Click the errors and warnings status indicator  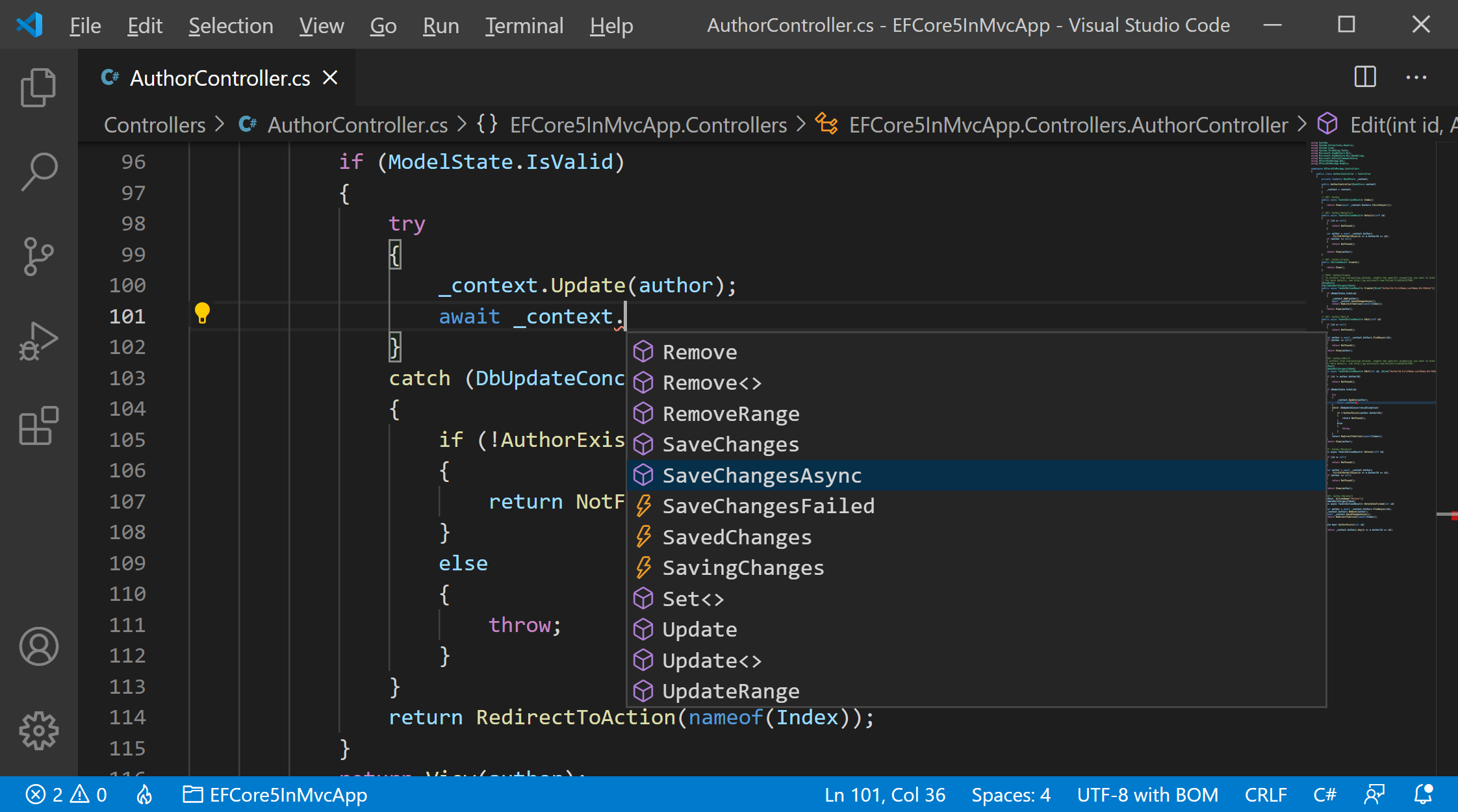pyautogui.click(x=66, y=794)
